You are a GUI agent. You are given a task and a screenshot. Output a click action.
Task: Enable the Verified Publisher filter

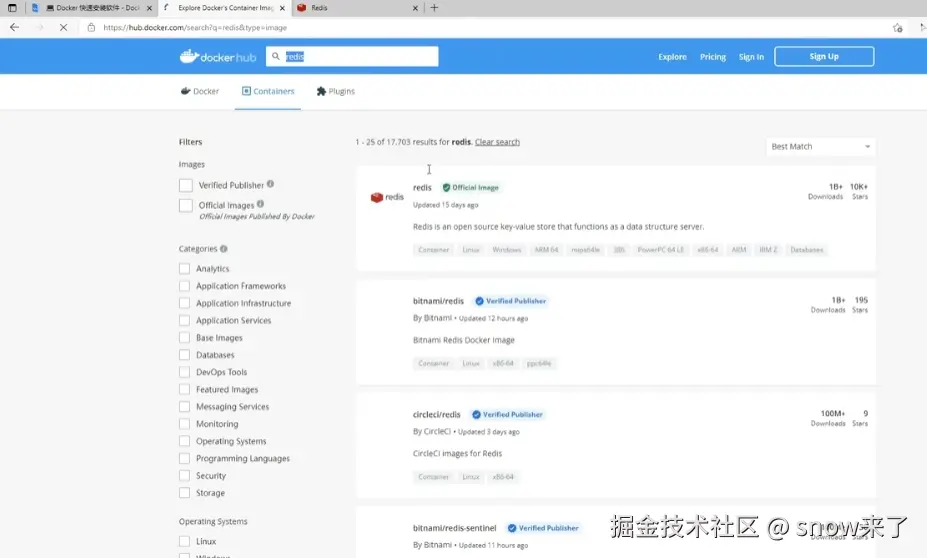coord(186,185)
